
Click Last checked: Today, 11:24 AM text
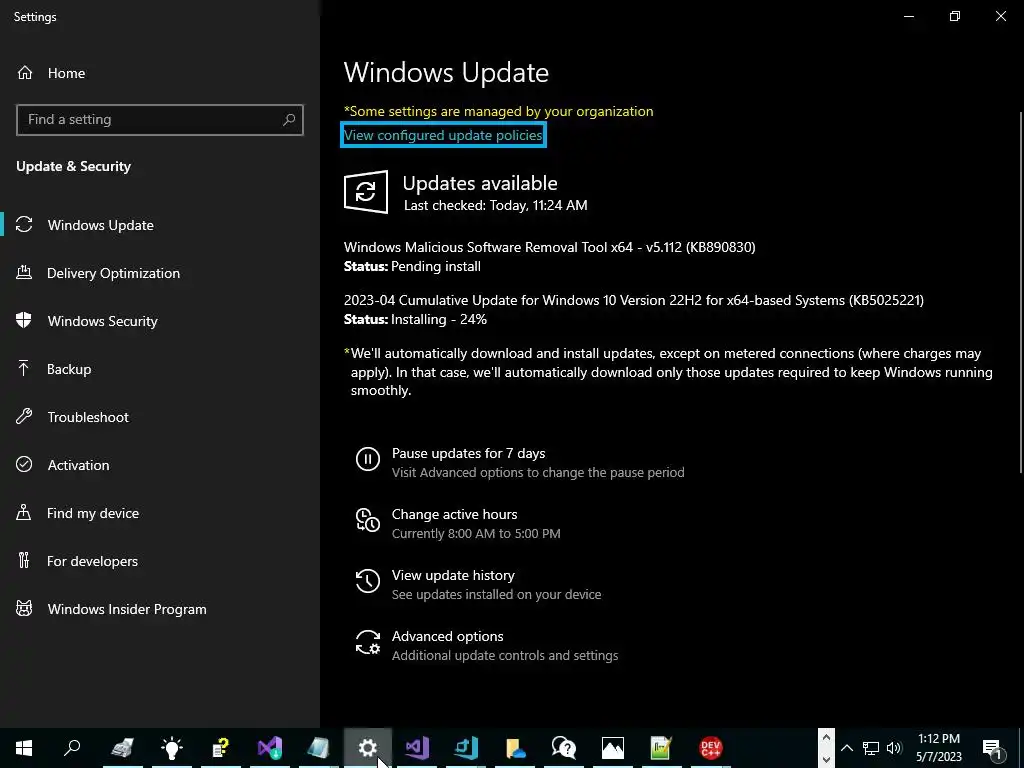[x=496, y=205]
